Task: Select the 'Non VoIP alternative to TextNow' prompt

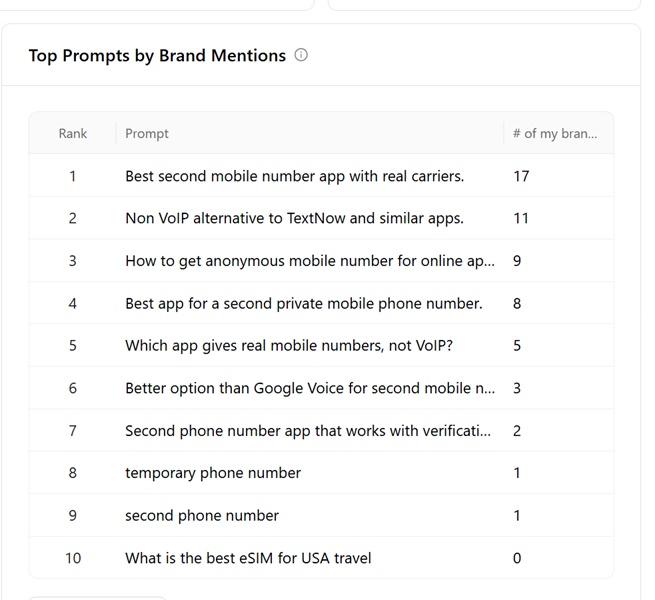Action: tap(294, 218)
